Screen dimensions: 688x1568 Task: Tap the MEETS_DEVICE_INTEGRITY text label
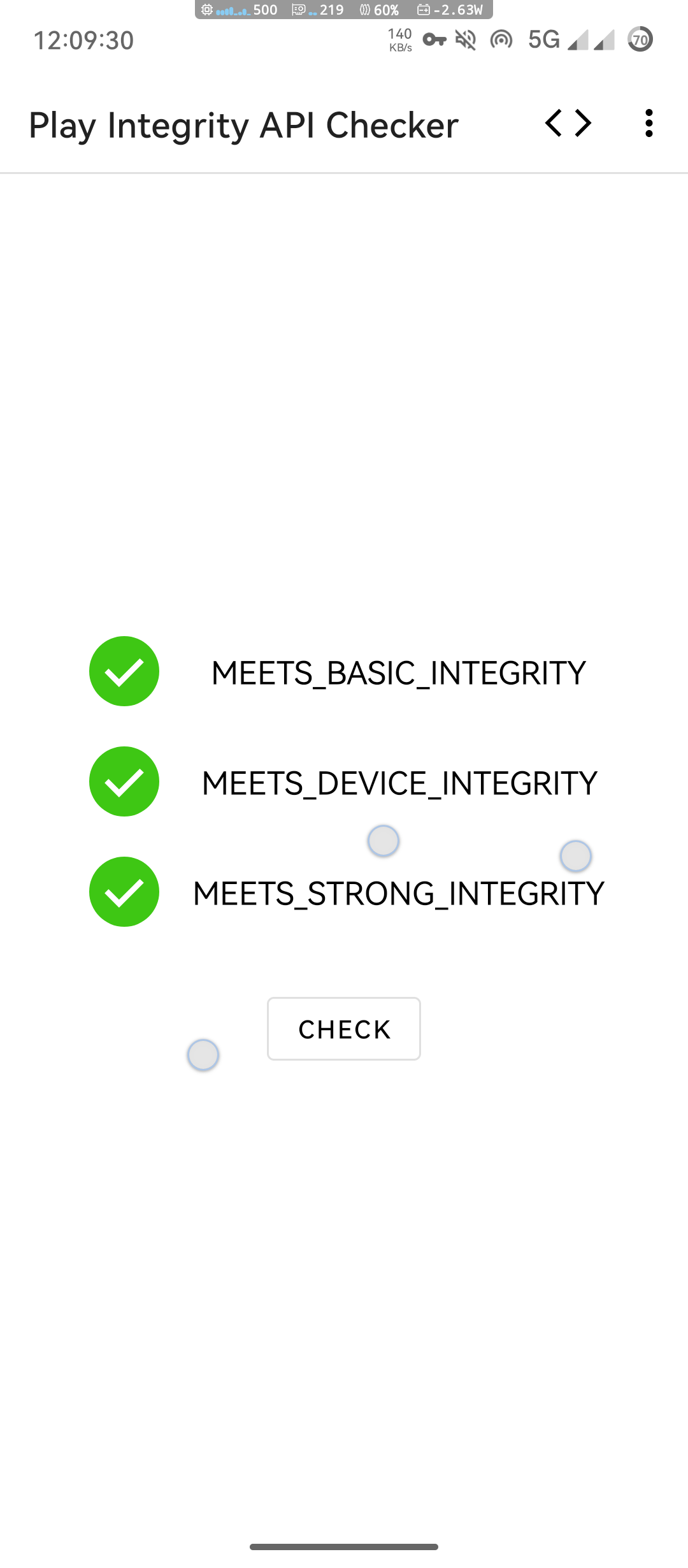[x=399, y=781]
